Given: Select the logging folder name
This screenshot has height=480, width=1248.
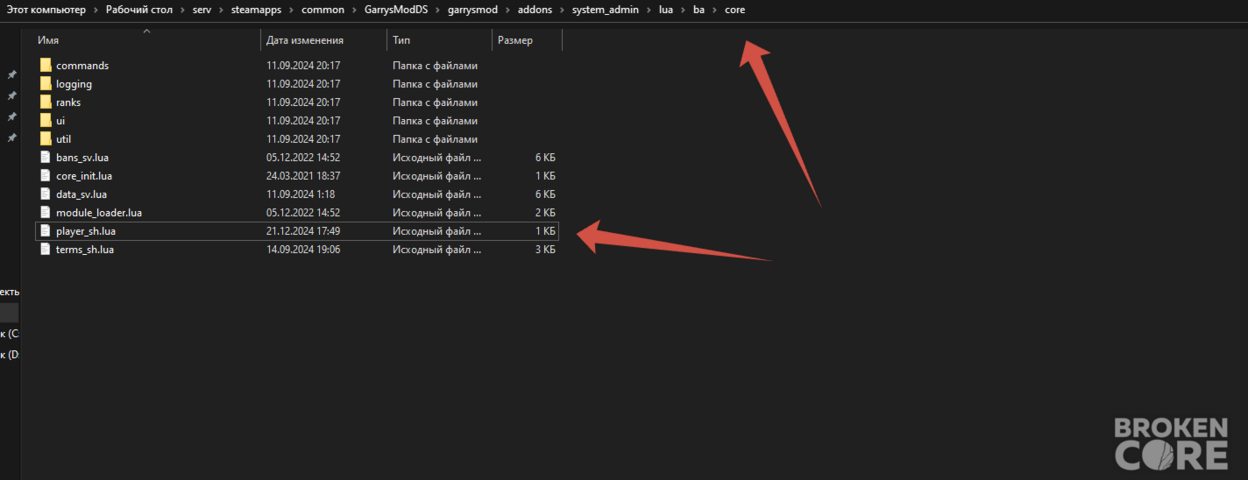Looking at the screenshot, I should pyautogui.click(x=74, y=84).
